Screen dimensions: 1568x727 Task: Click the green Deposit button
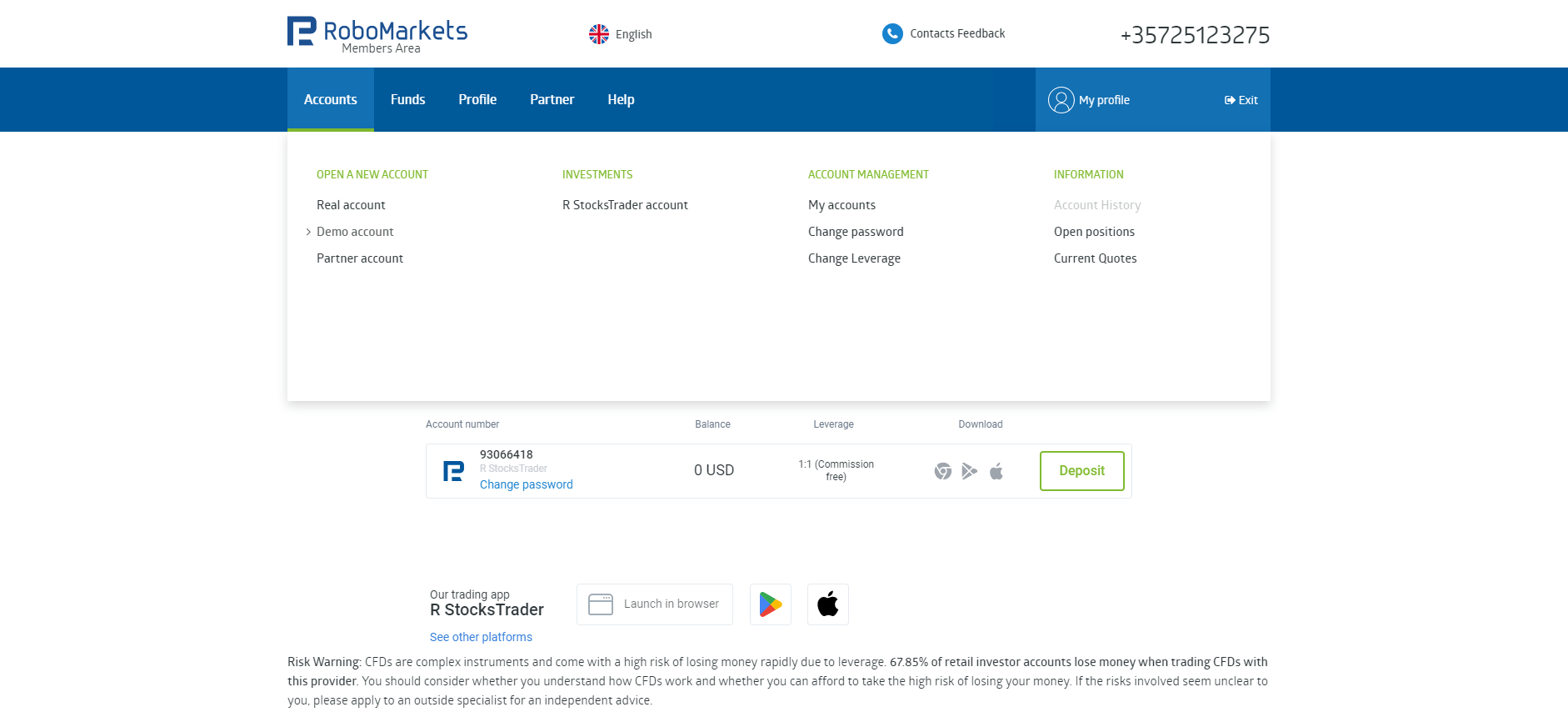click(x=1082, y=471)
